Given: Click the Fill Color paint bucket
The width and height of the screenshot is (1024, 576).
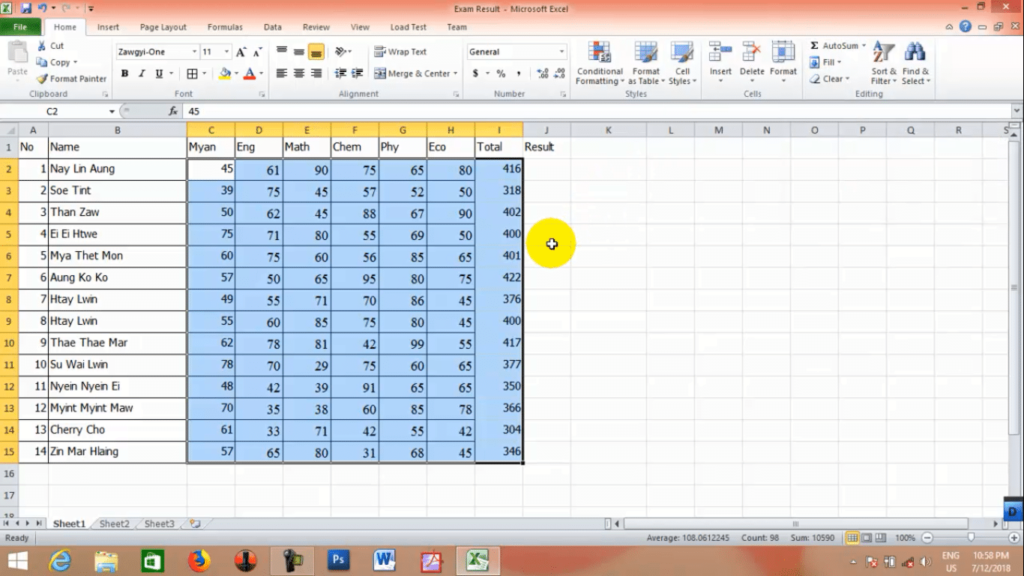Looking at the screenshot, I should [x=225, y=74].
